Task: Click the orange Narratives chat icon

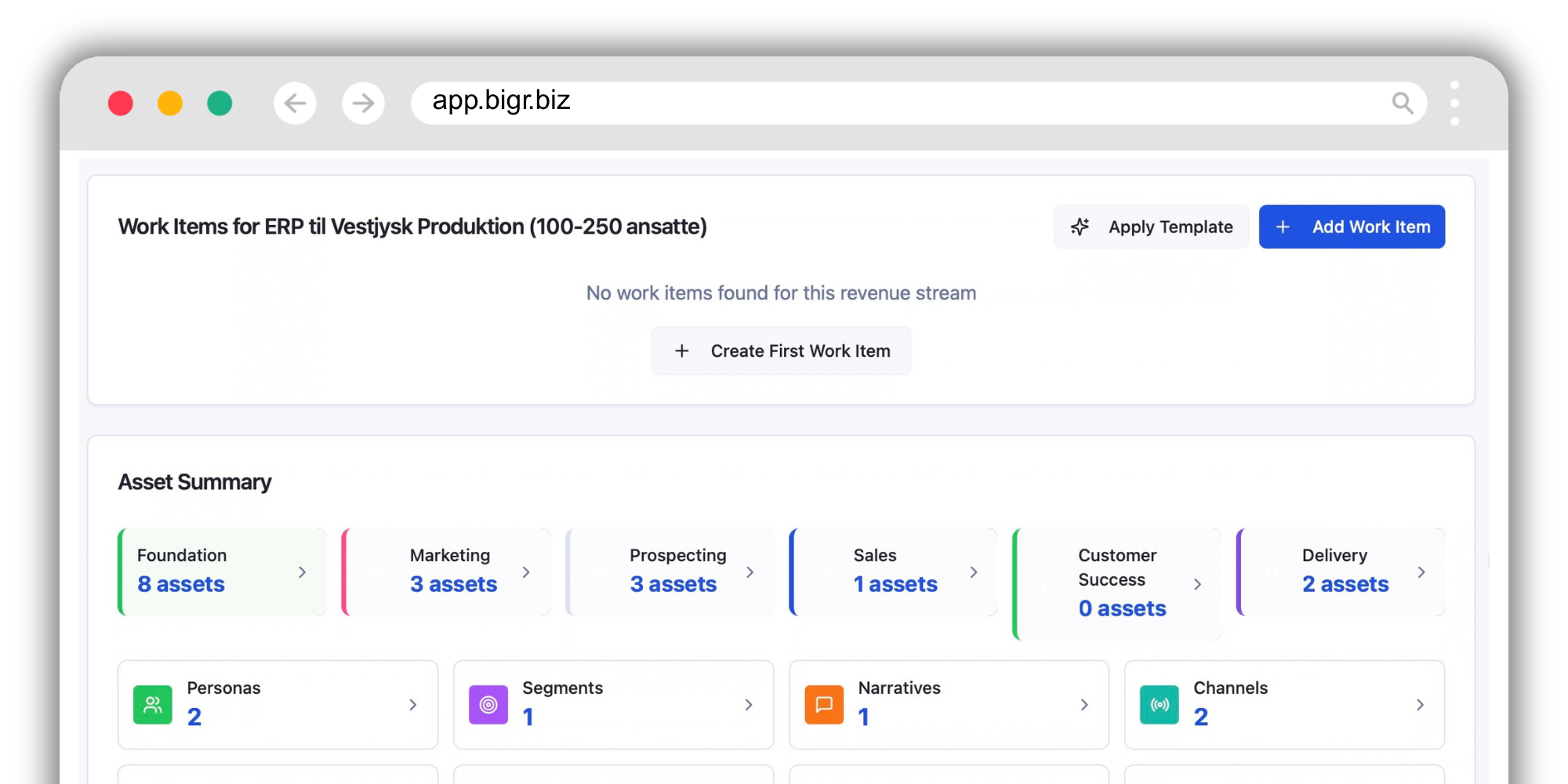Action: [x=824, y=704]
